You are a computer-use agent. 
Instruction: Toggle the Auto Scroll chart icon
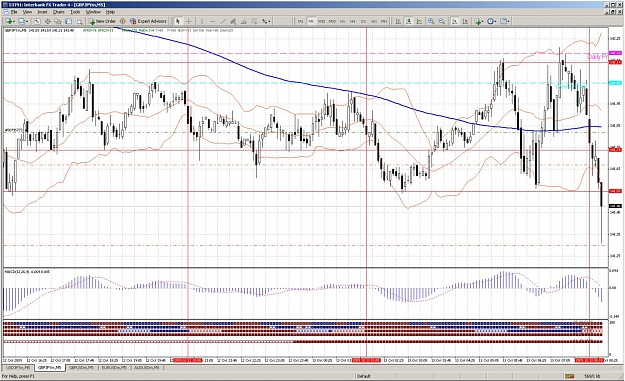pyautogui.click(x=454, y=21)
